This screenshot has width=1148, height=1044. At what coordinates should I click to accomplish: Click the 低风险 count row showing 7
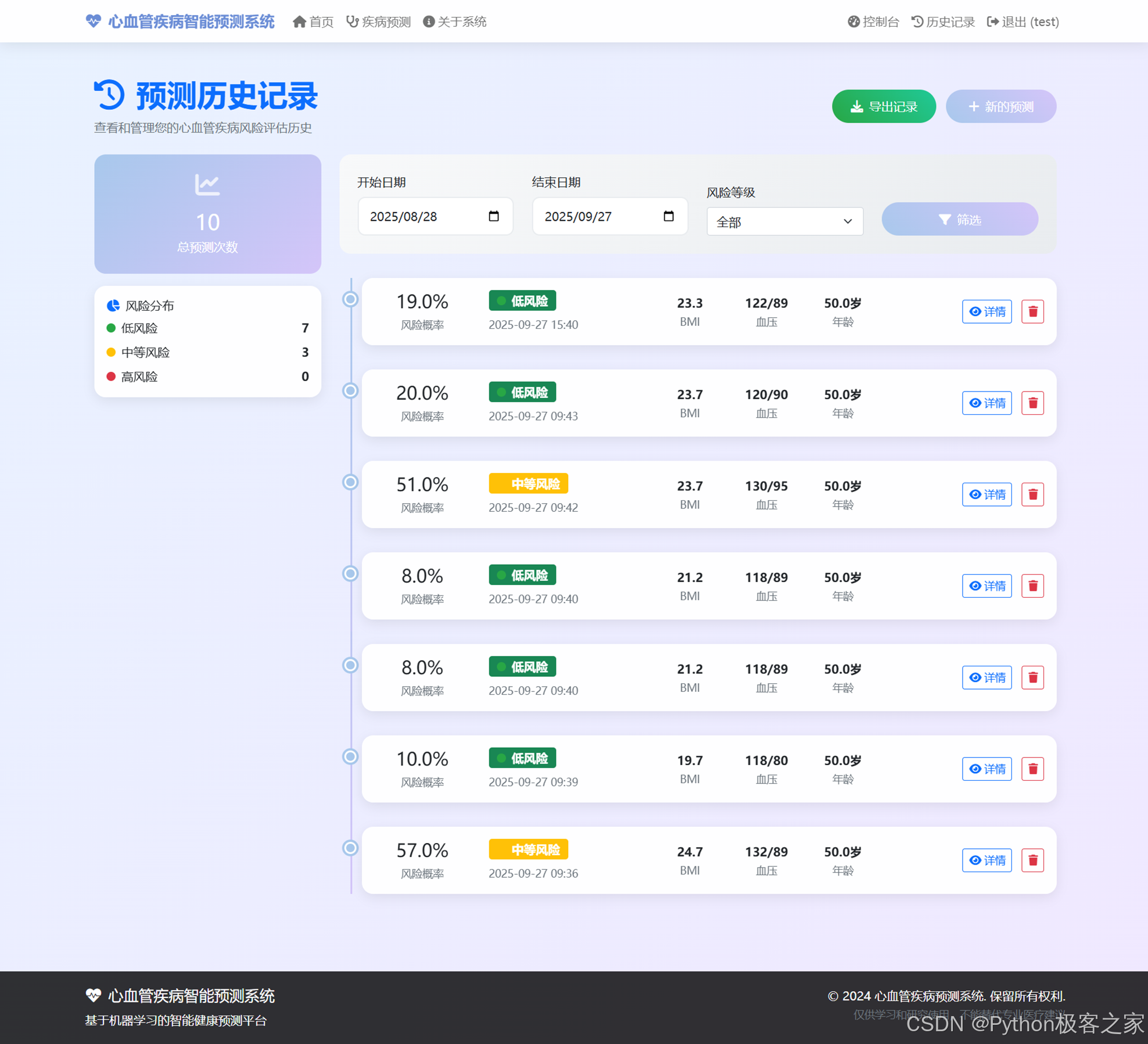(207, 328)
